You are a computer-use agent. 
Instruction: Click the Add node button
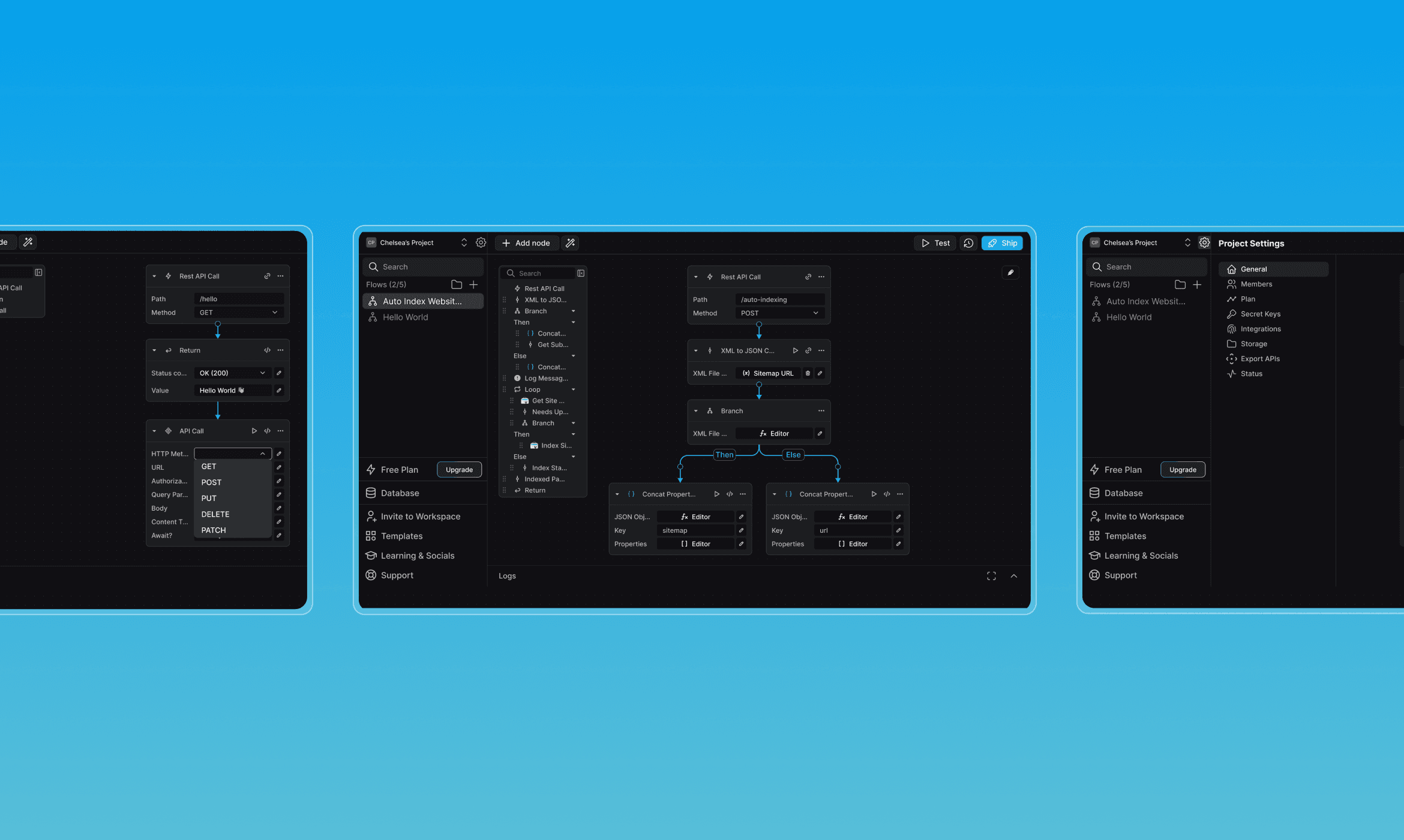tap(526, 243)
